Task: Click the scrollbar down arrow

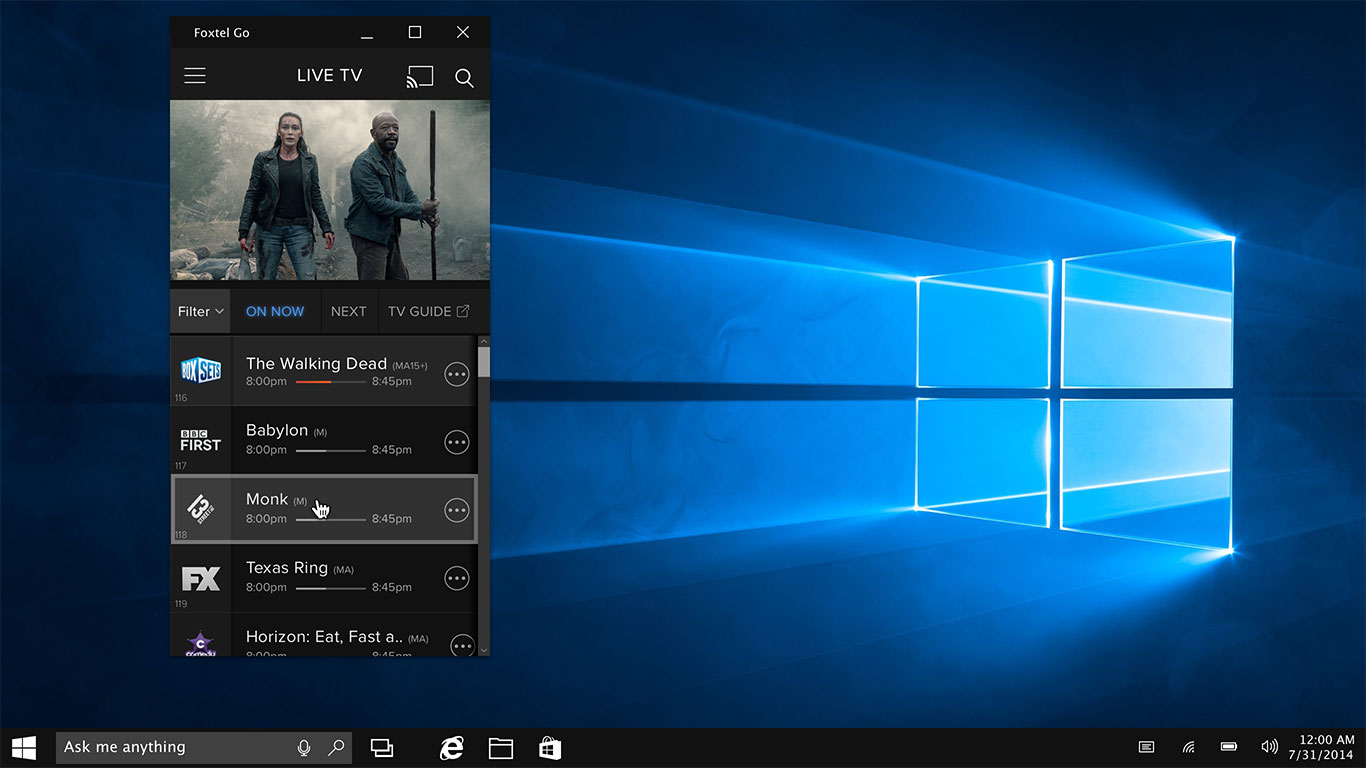Action: click(484, 649)
